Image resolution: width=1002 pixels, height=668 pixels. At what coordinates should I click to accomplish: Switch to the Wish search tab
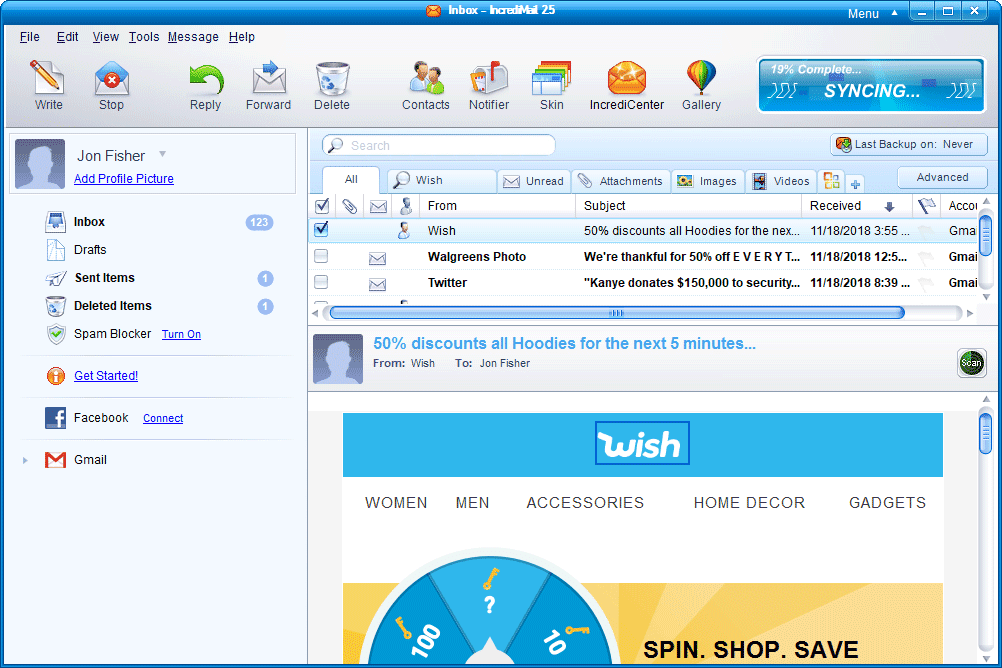[x=440, y=181]
